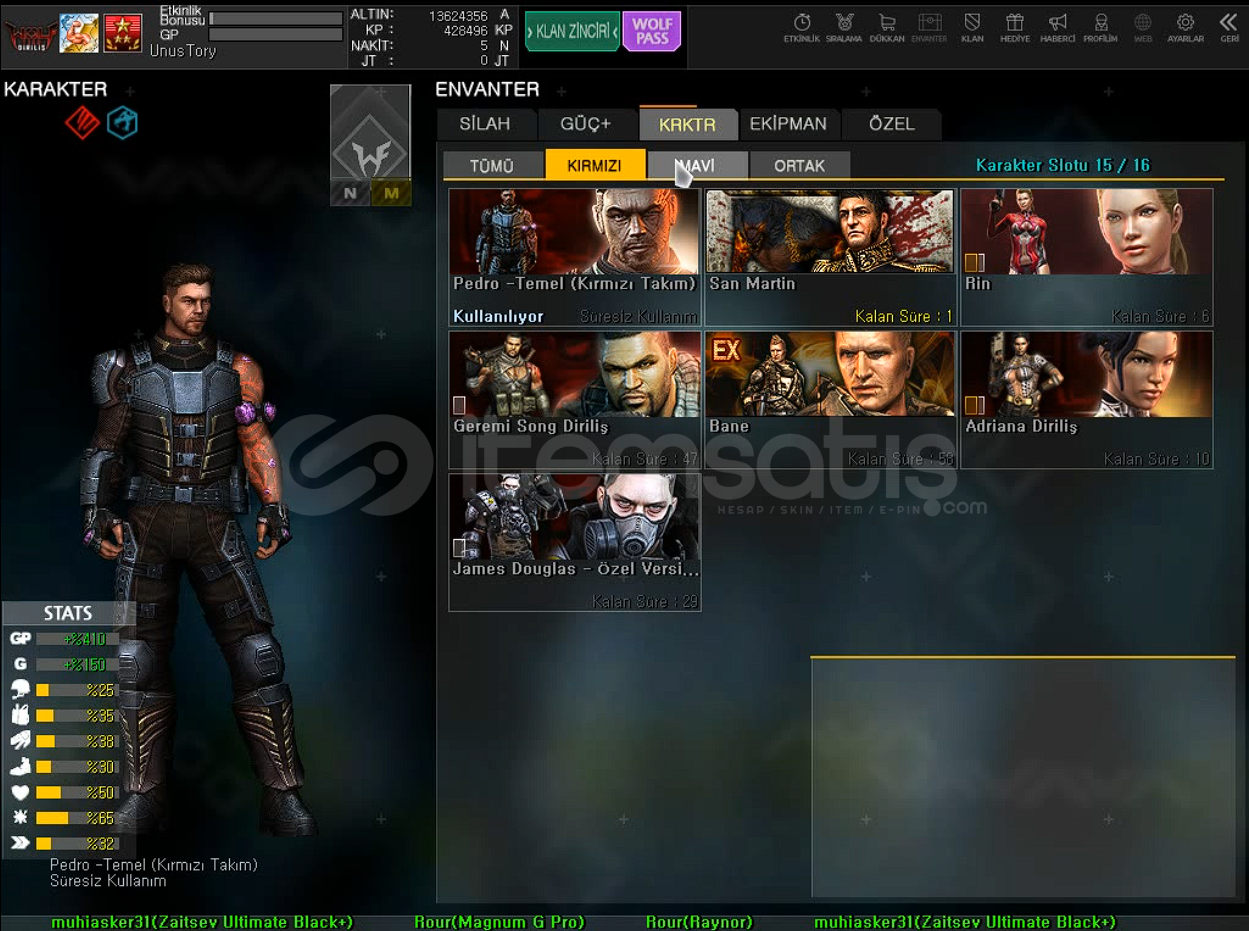1249x931 pixels.
Task: Click the small box icon on Rin card
Action: tap(974, 262)
